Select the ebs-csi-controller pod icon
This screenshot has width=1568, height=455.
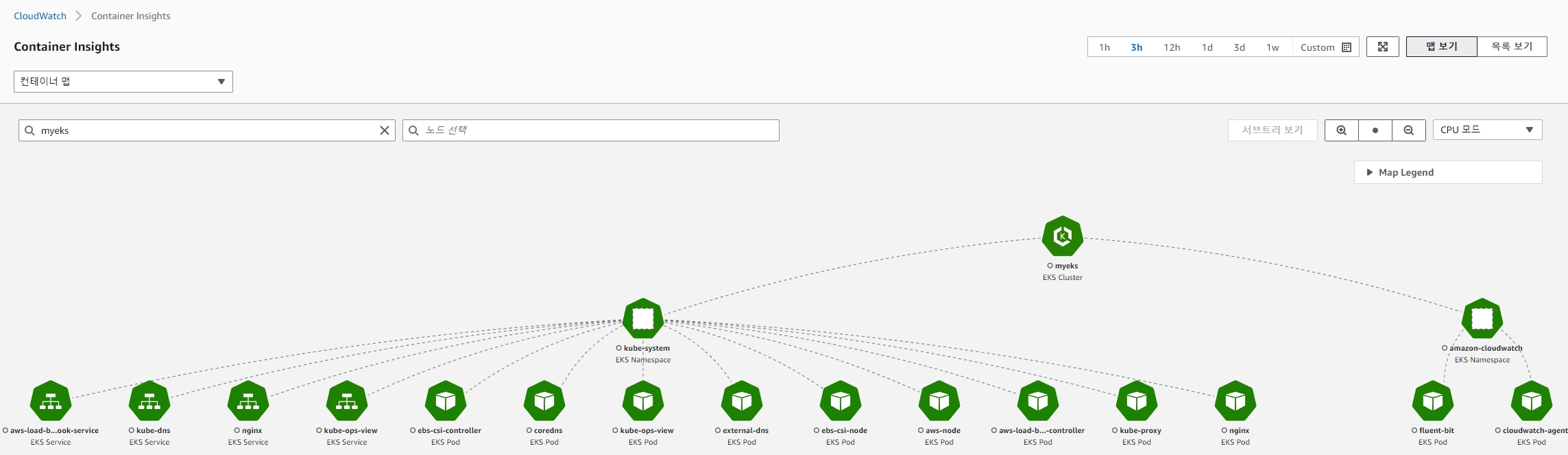[446, 401]
